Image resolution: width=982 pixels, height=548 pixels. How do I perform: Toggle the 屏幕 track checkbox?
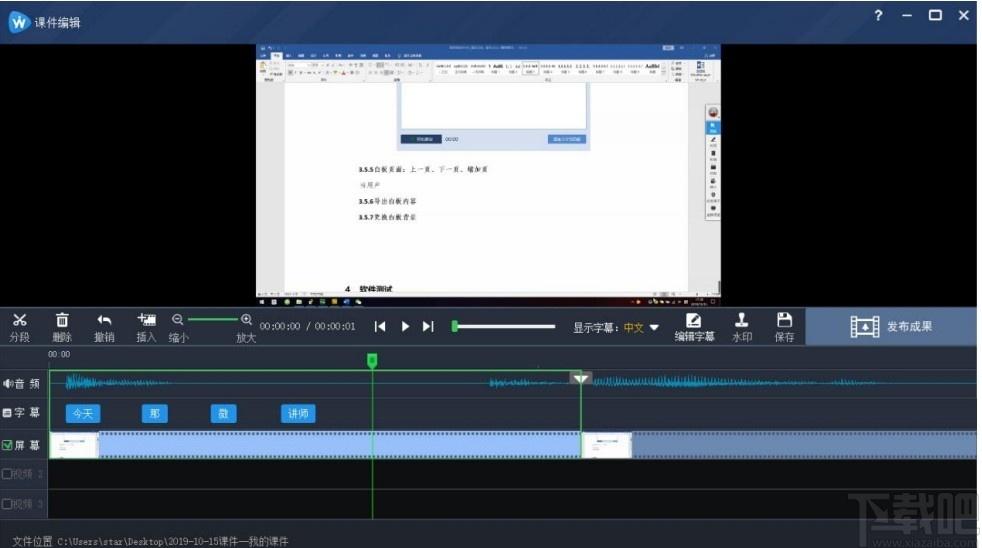click(8, 445)
